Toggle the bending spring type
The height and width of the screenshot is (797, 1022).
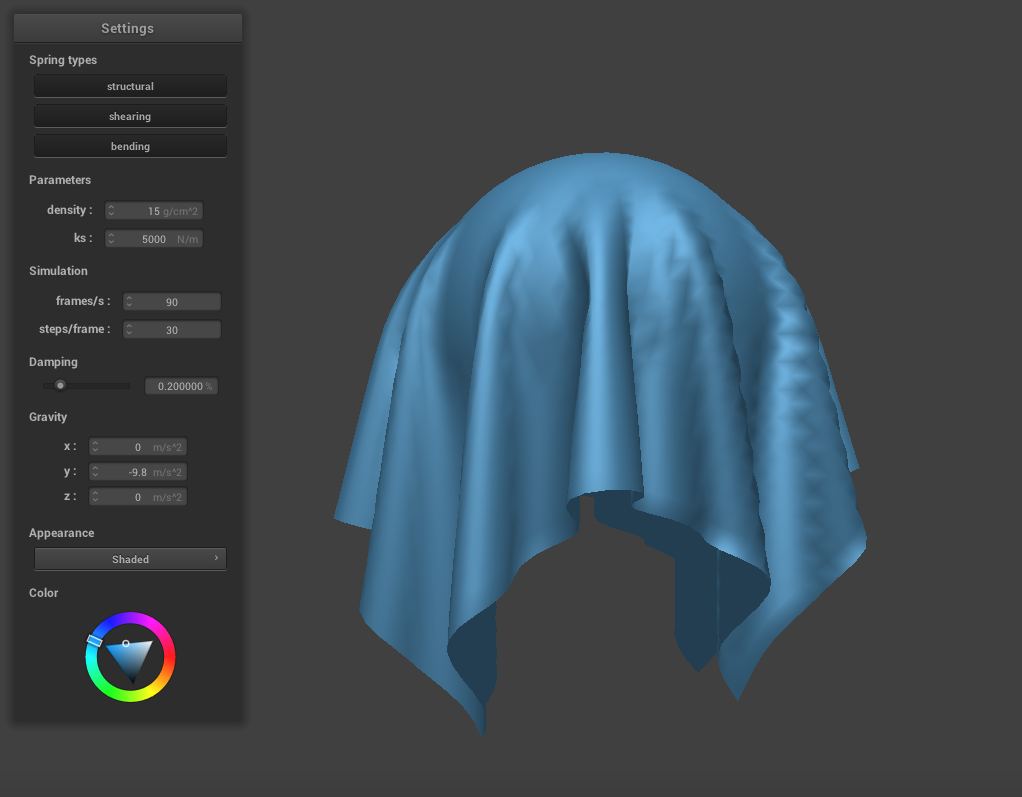click(130, 146)
